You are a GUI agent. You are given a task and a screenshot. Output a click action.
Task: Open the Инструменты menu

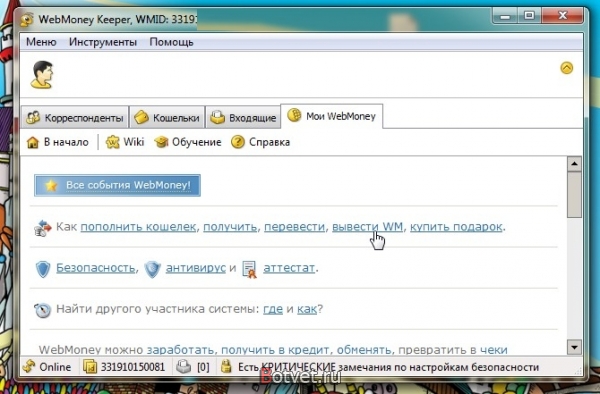tap(103, 42)
